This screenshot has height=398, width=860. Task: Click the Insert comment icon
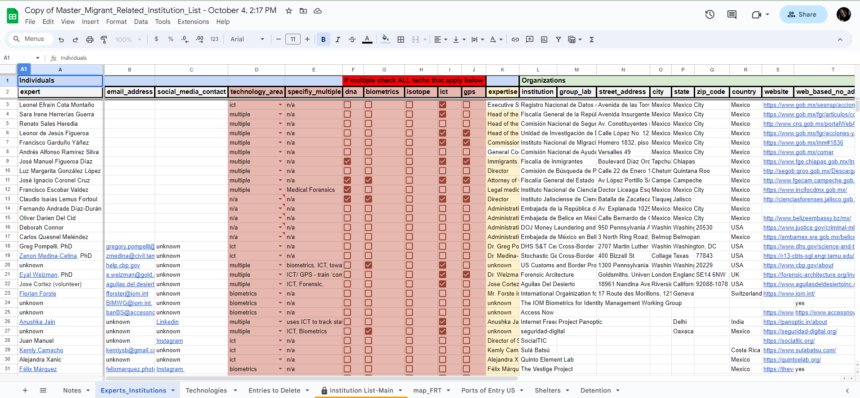[529, 39]
